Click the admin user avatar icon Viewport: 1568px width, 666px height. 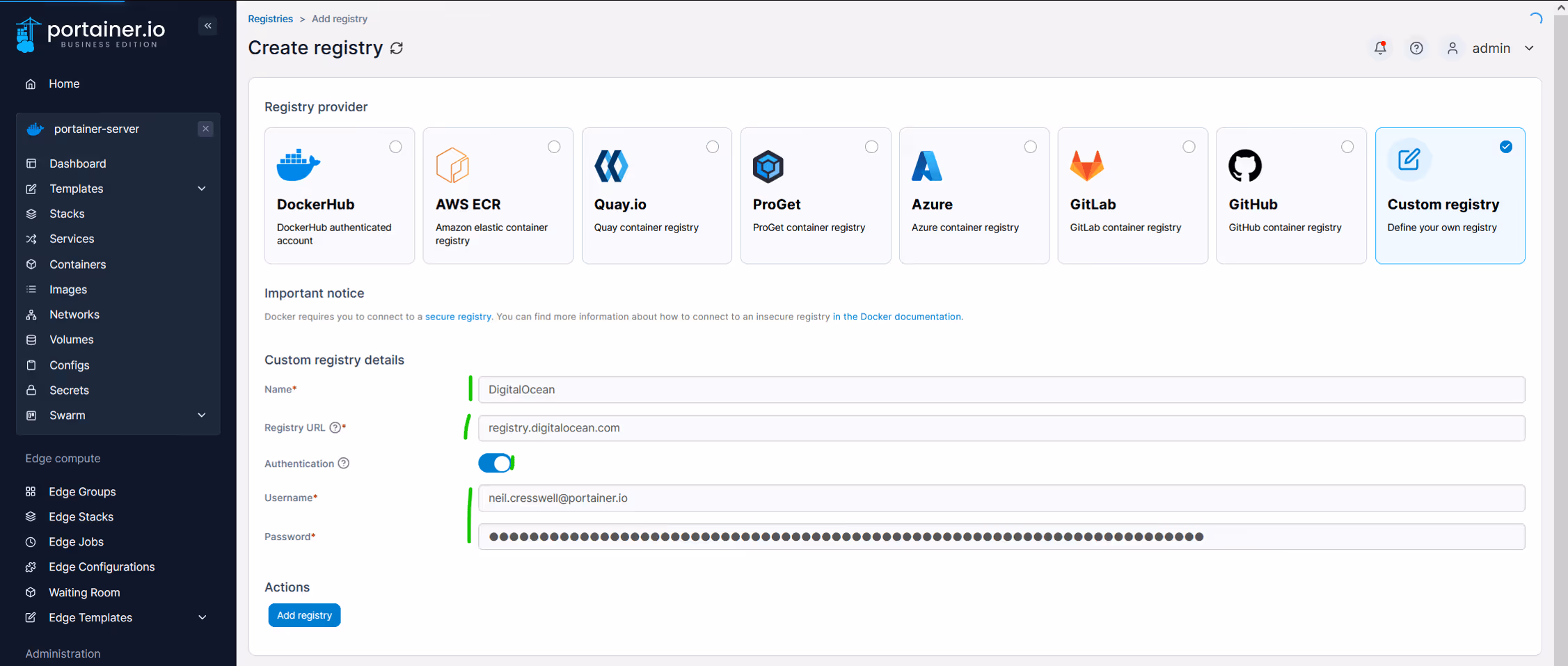coord(1452,48)
